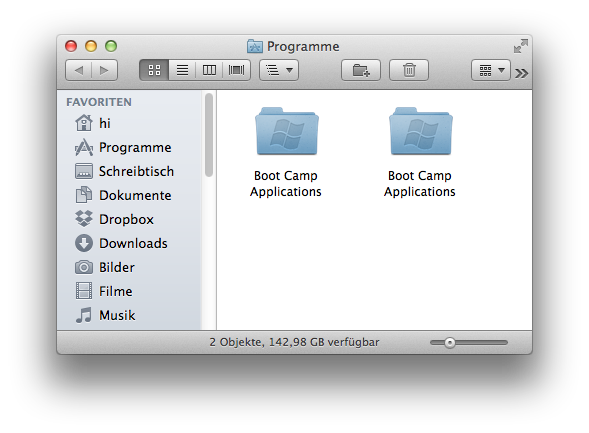Open the arrange items dropdown

click(x=279, y=70)
